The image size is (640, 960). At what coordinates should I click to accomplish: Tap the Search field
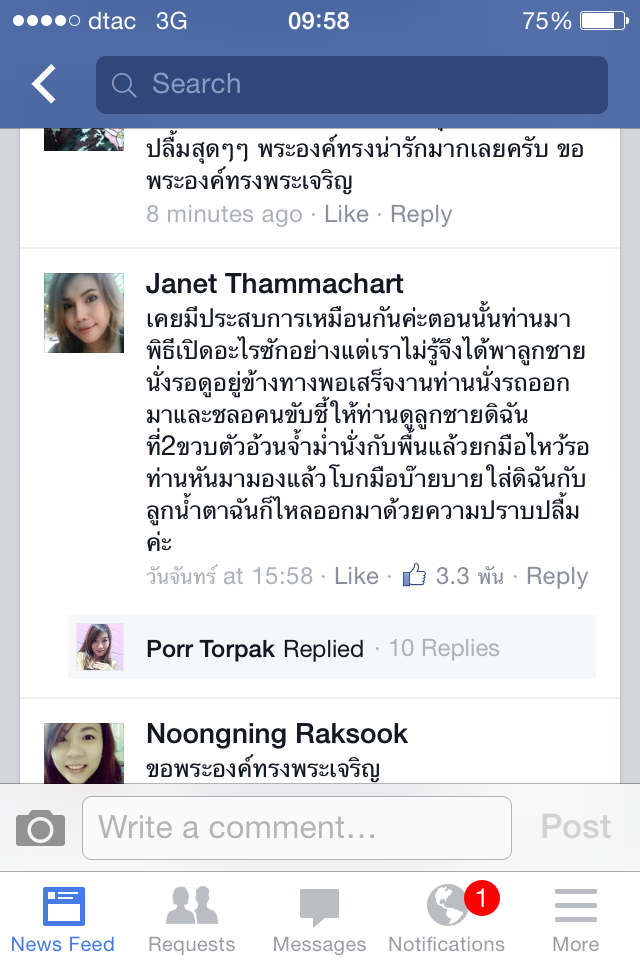point(352,84)
